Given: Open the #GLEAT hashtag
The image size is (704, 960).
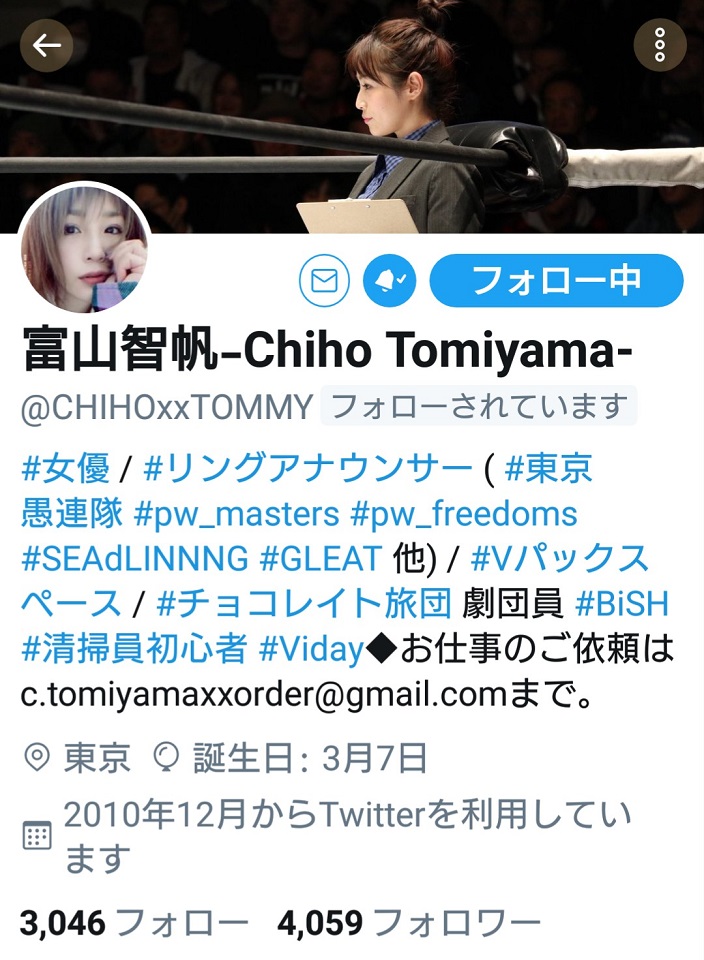Looking at the screenshot, I should 321,558.
